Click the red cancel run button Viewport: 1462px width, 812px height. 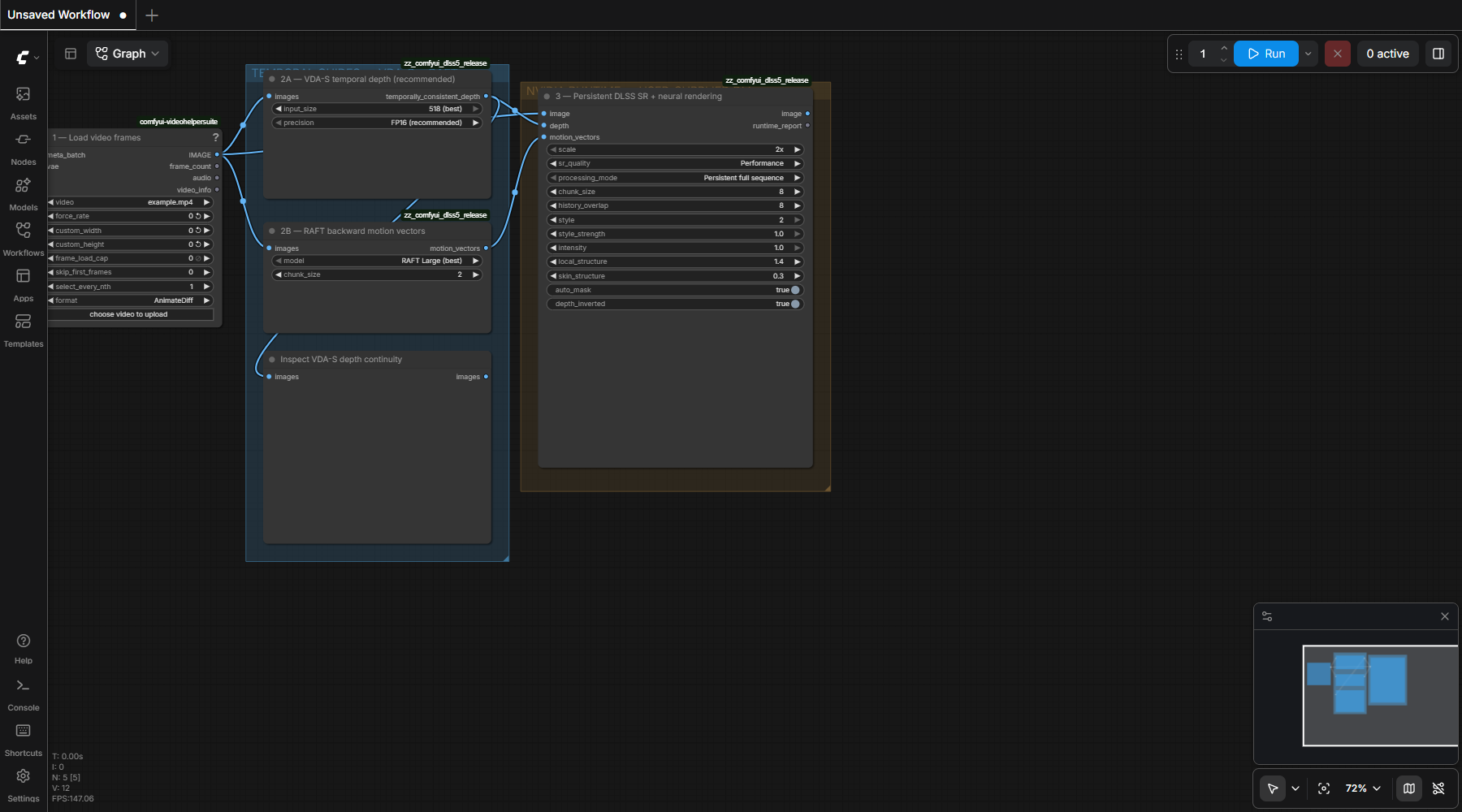[1337, 54]
